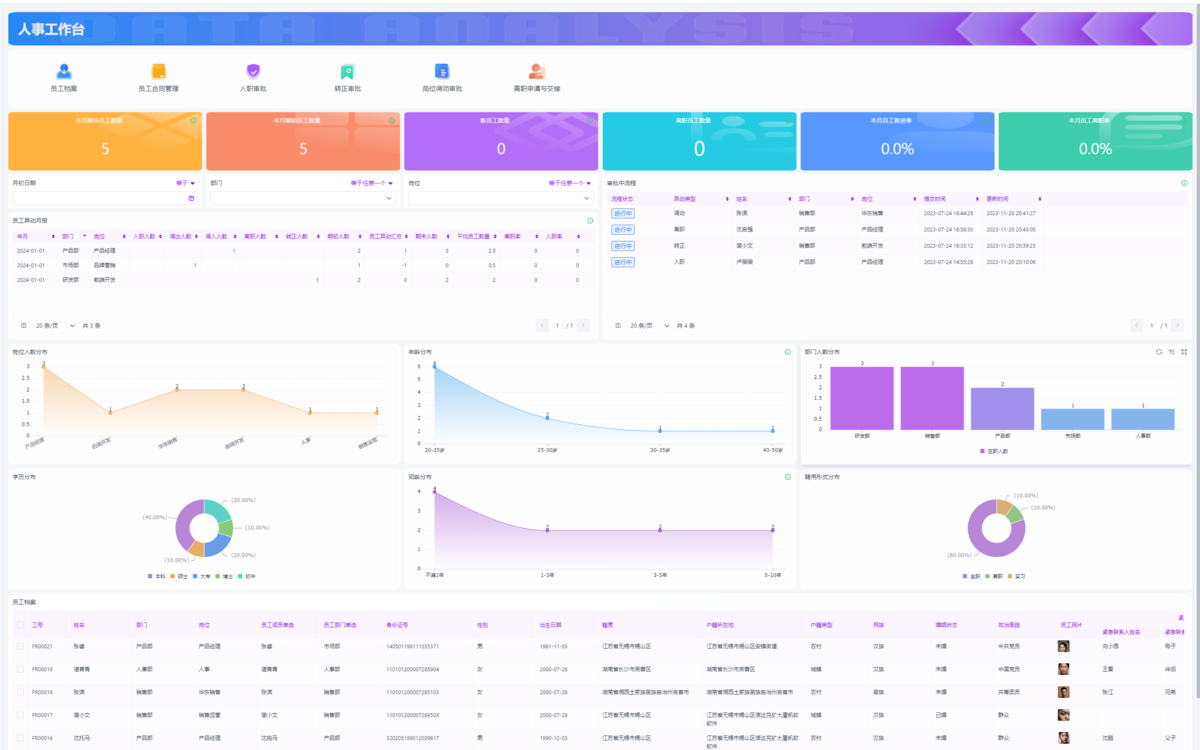Click 进行中 status tag for 张滨
1200x750 pixels.
[x=623, y=213]
